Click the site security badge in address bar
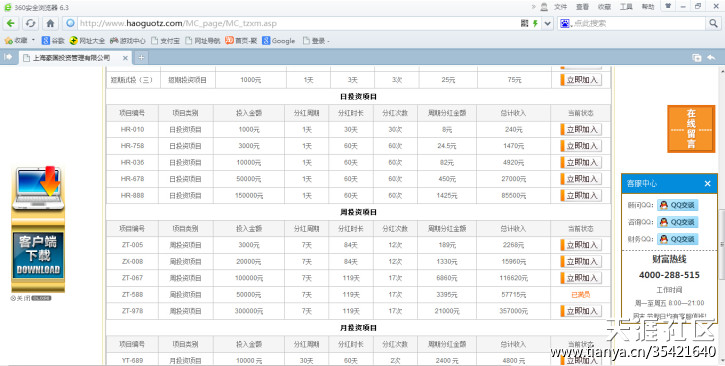 pyautogui.click(x=70, y=23)
